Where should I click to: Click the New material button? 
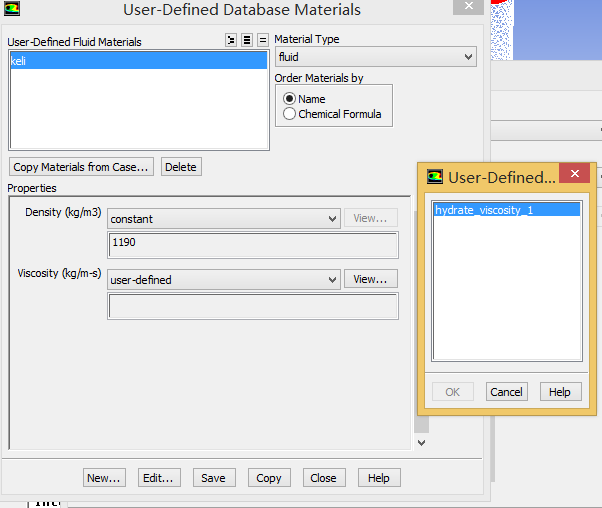pos(104,478)
